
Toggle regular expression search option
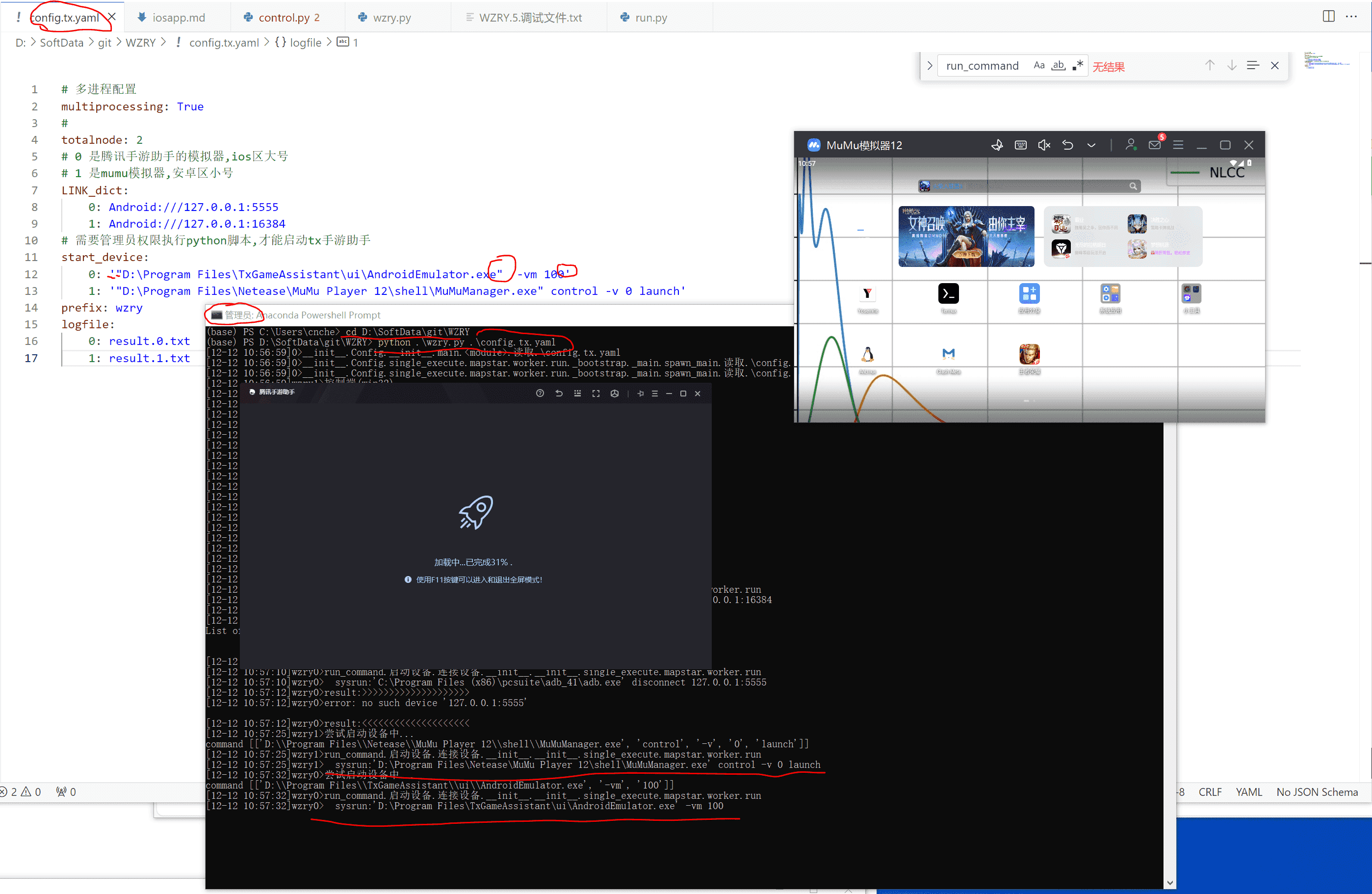(1077, 66)
